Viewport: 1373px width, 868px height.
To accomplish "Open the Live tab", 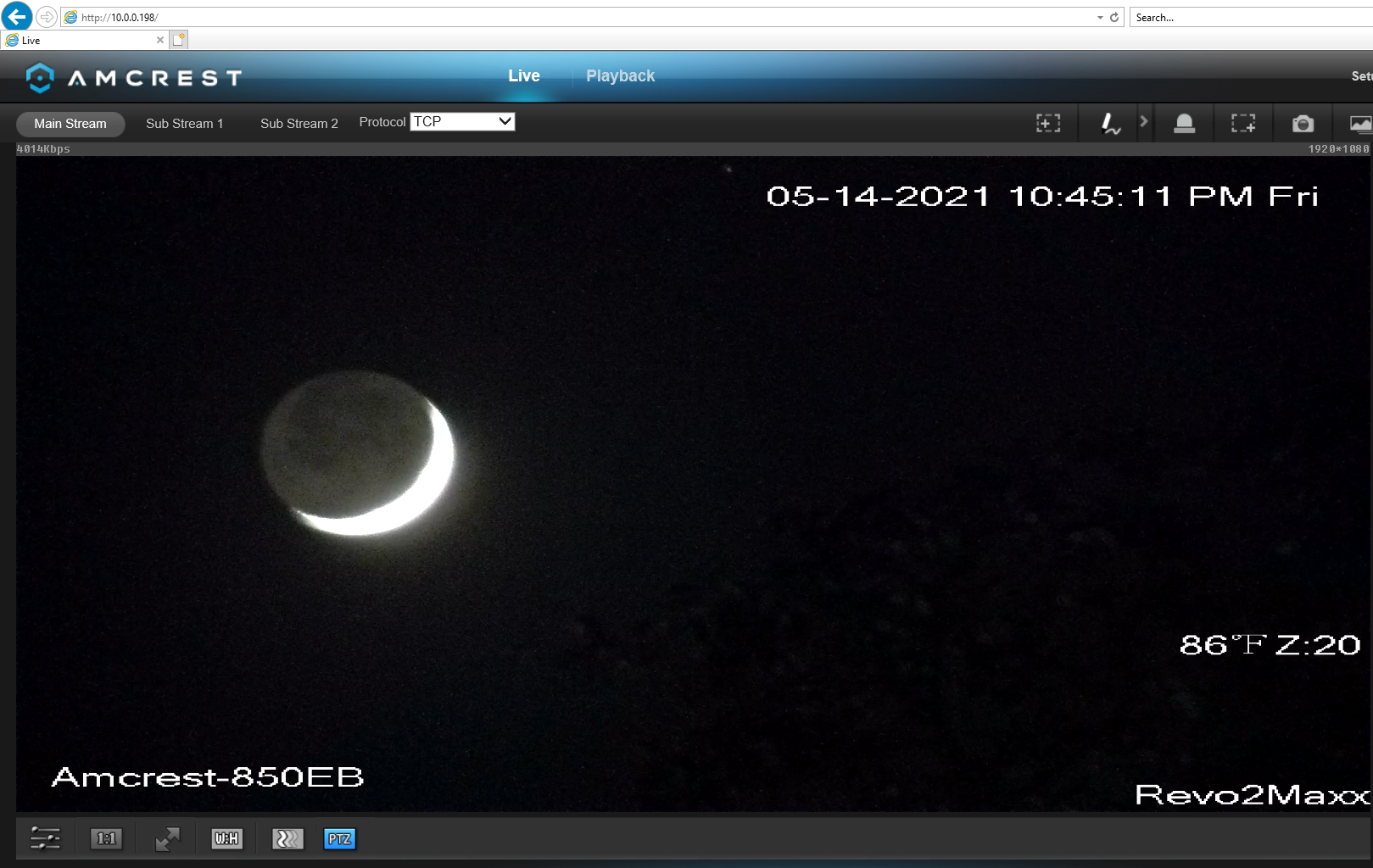I will coord(524,75).
